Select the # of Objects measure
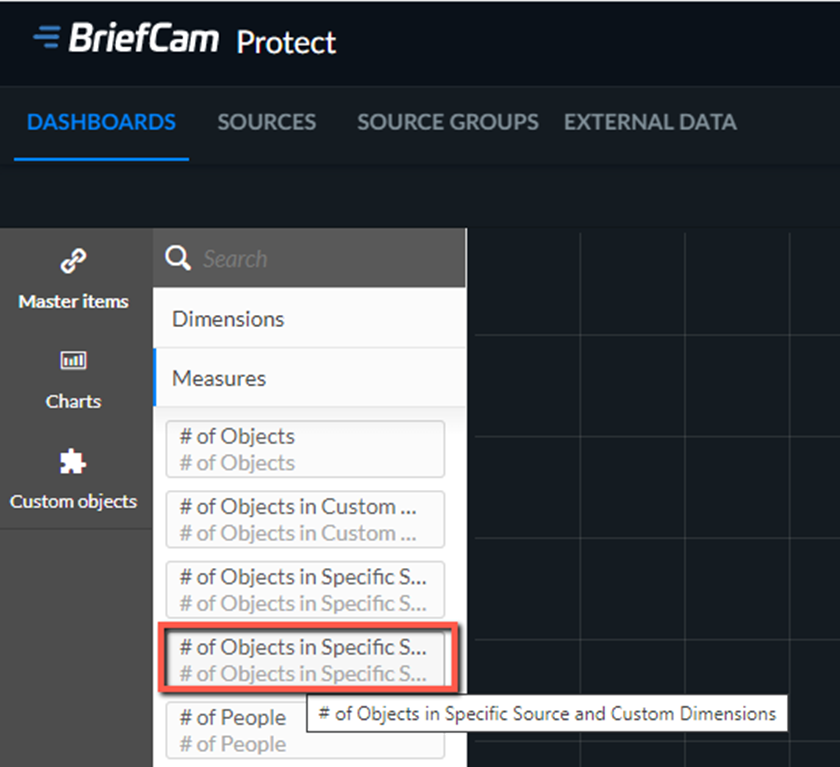The height and width of the screenshot is (767, 840). click(x=305, y=449)
